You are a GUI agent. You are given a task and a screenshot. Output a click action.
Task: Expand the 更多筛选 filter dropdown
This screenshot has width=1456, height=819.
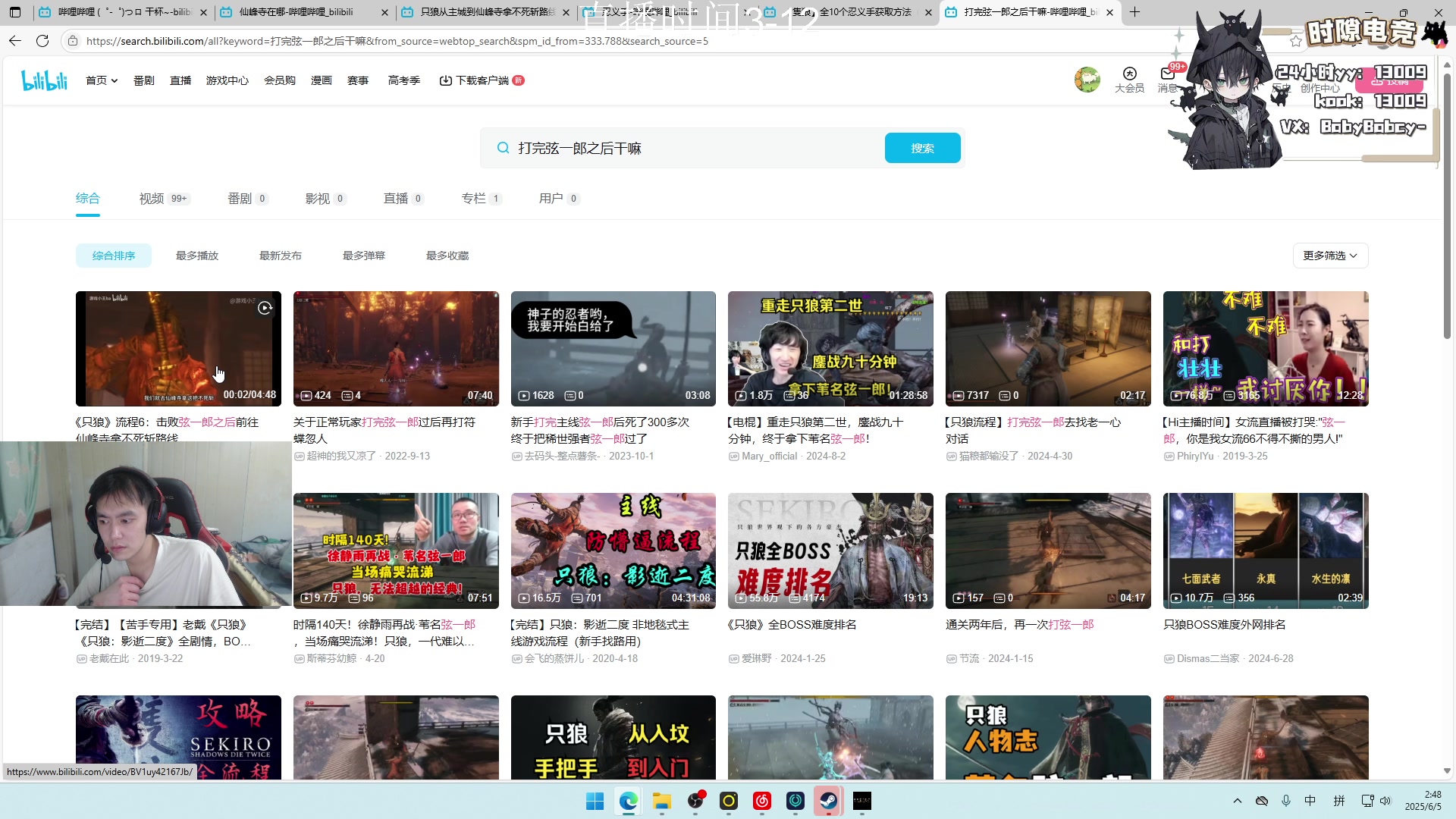[1330, 256]
